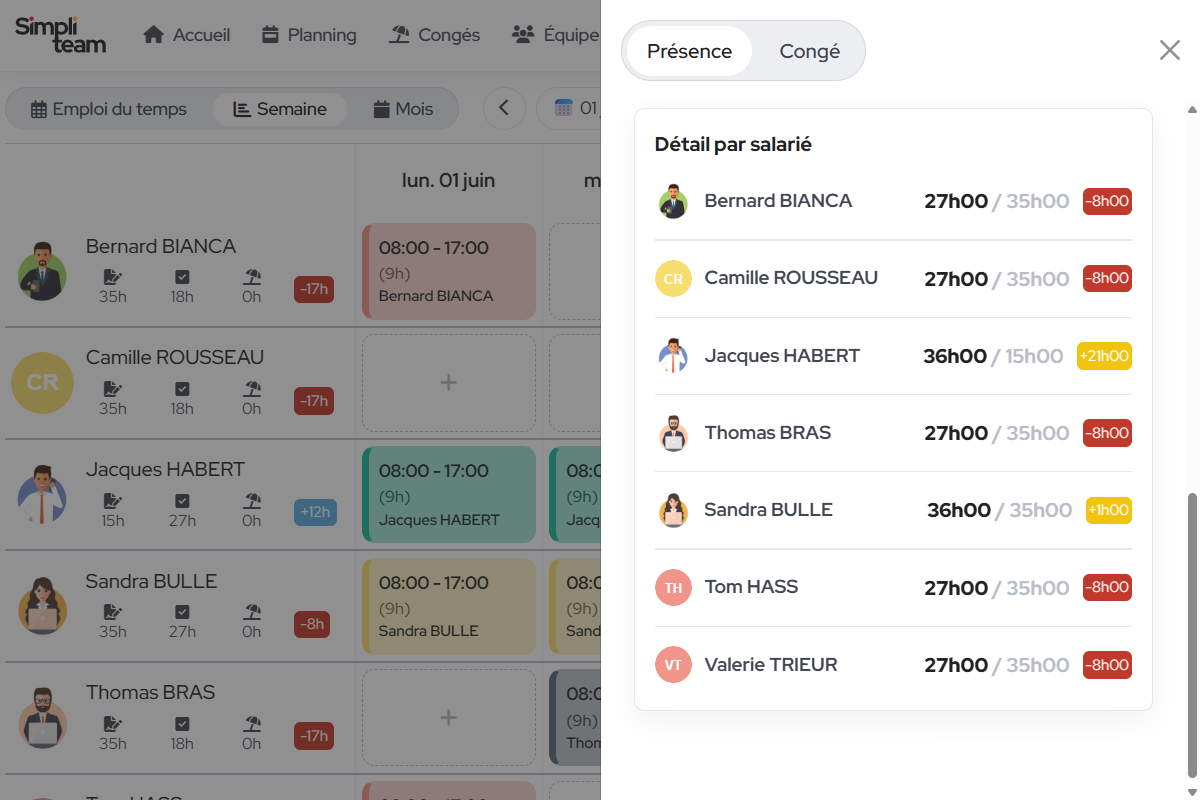Click Jacques HABERT 36h00 hours value
Viewport: 1200px width, 800px height.
pyautogui.click(x=955, y=356)
